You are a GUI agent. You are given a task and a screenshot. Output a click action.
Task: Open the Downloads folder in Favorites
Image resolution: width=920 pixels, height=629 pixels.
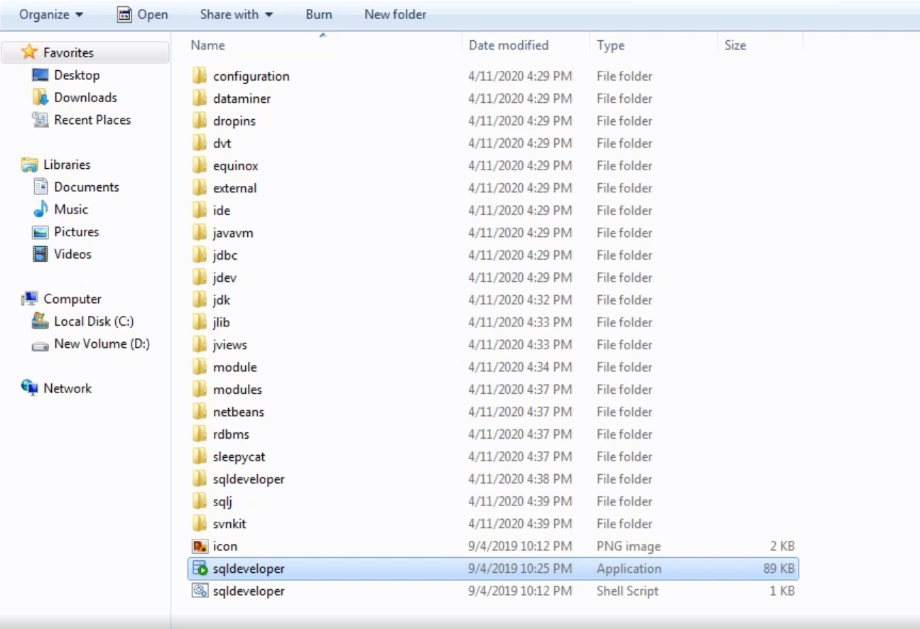[85, 97]
